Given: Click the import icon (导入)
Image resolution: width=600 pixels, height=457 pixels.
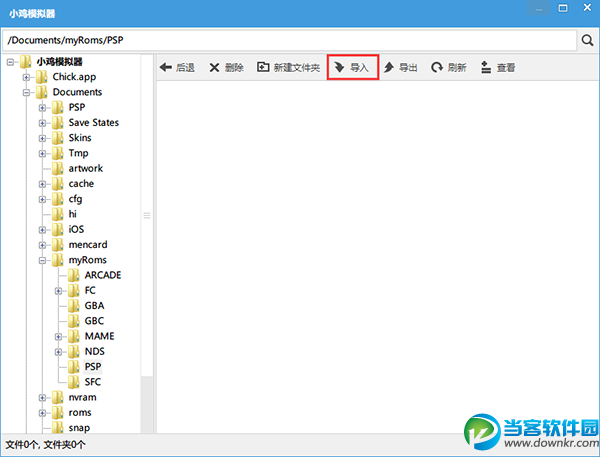Looking at the screenshot, I should click(339, 67).
